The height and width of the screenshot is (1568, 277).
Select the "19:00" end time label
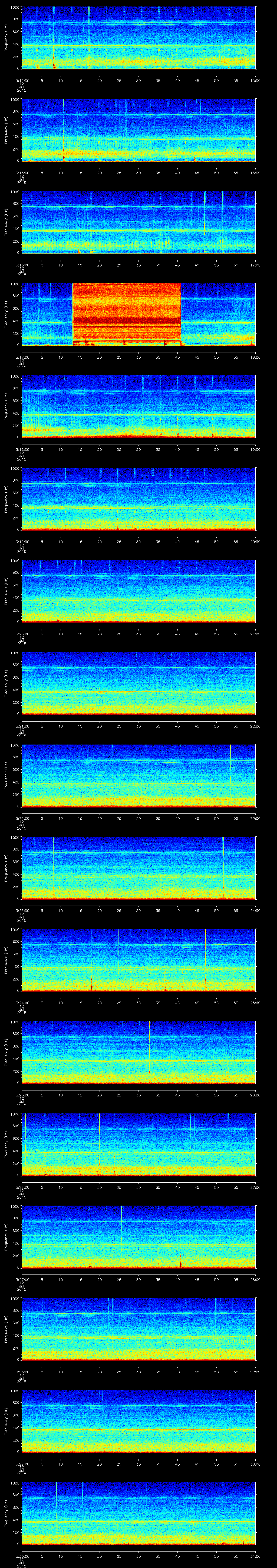[255, 449]
